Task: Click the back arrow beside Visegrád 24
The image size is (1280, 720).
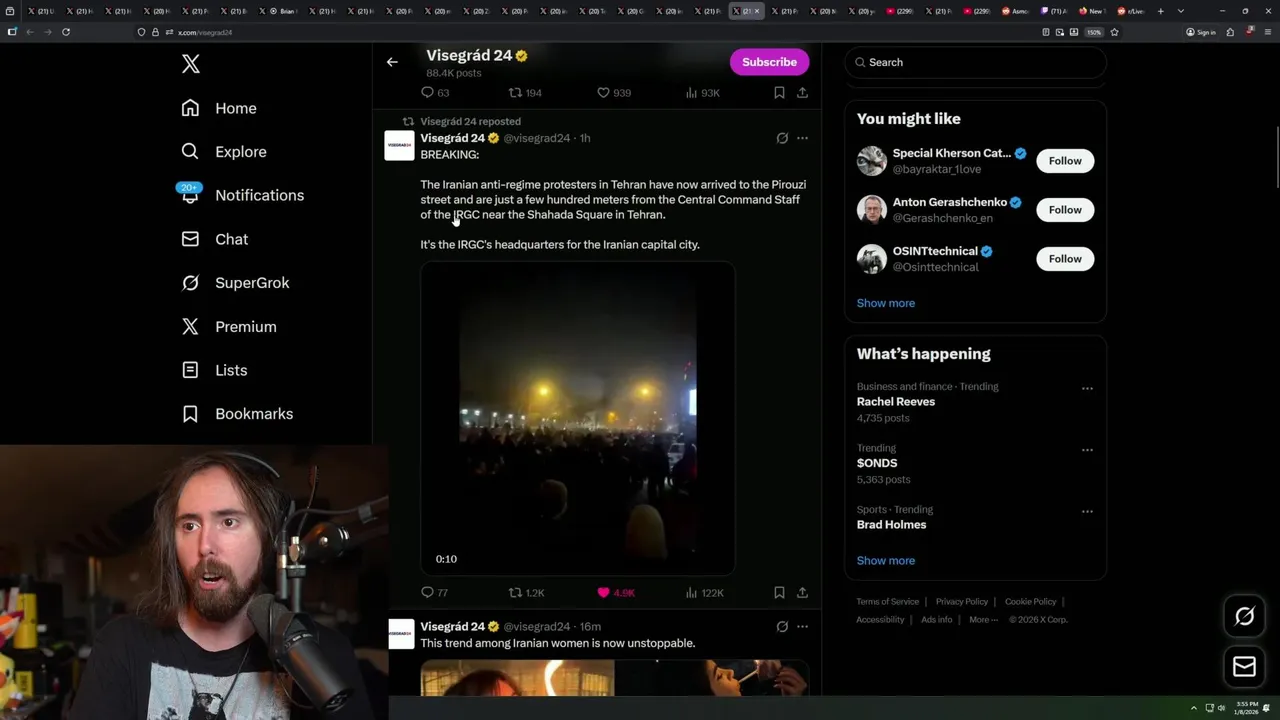Action: (x=392, y=62)
